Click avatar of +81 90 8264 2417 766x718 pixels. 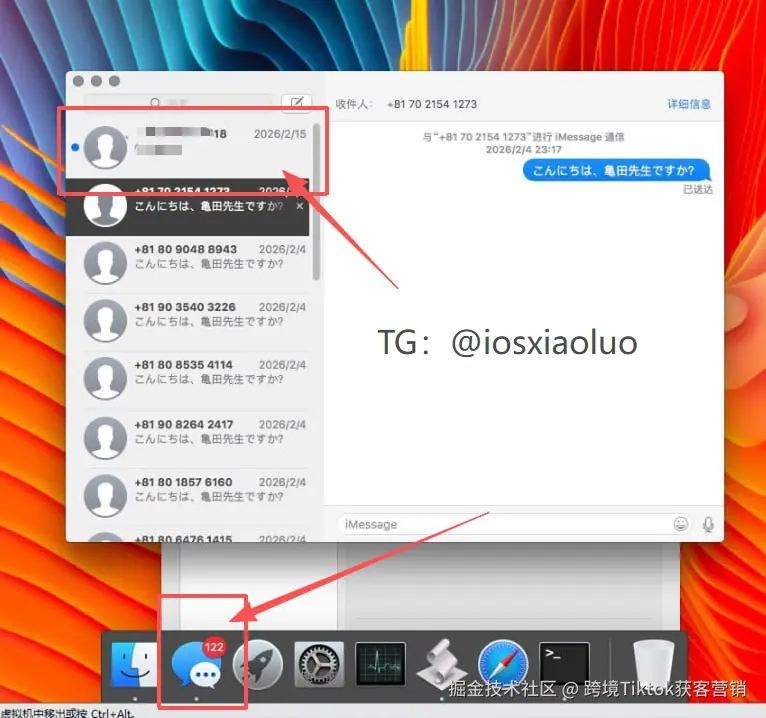point(105,438)
